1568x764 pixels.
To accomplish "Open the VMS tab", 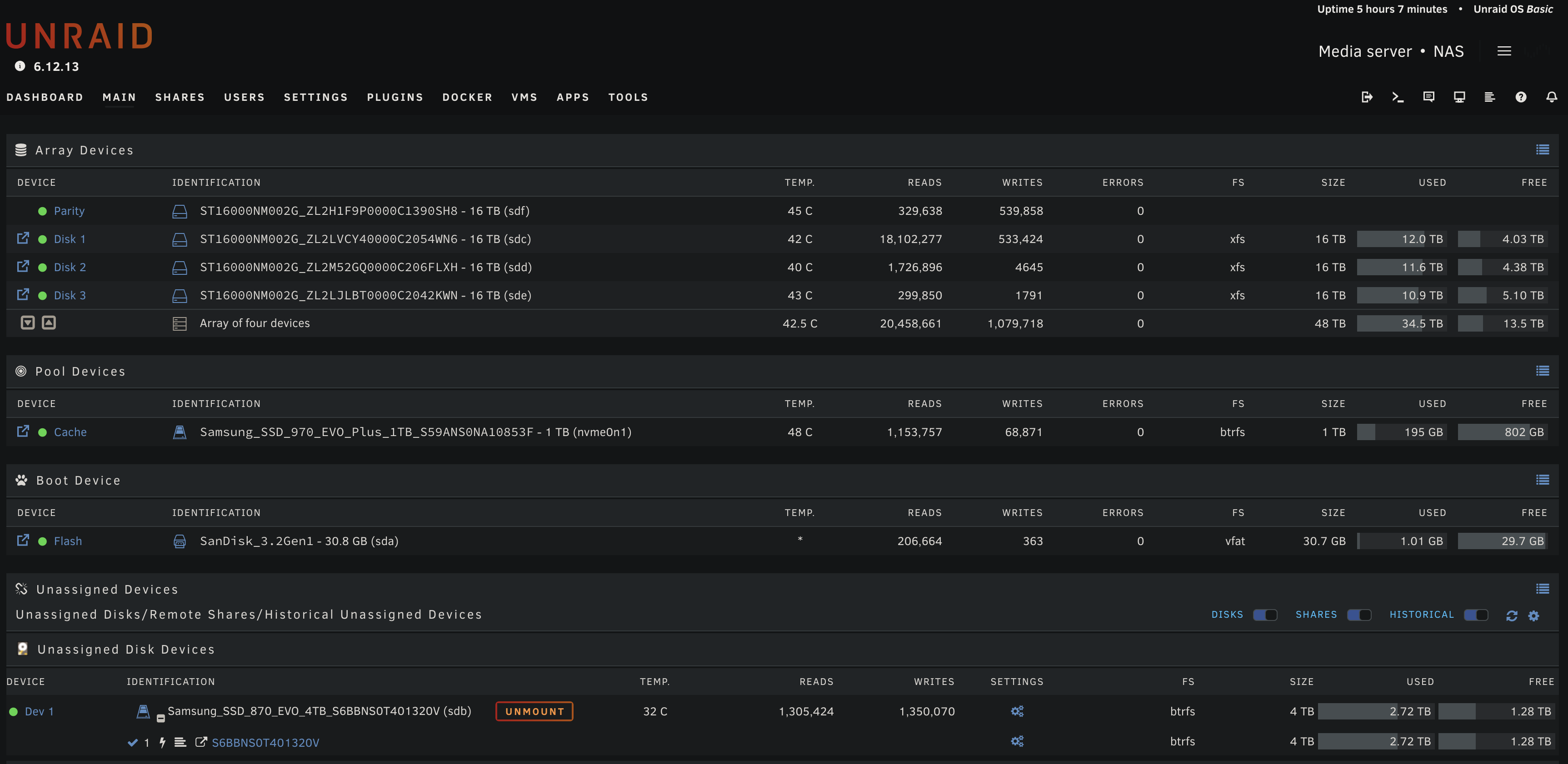I will [x=524, y=97].
